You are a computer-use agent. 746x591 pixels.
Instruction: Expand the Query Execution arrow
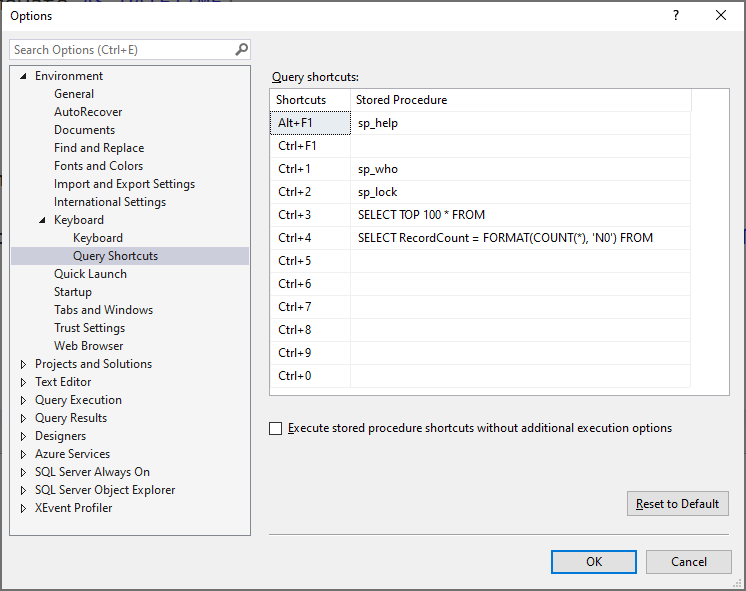23,400
